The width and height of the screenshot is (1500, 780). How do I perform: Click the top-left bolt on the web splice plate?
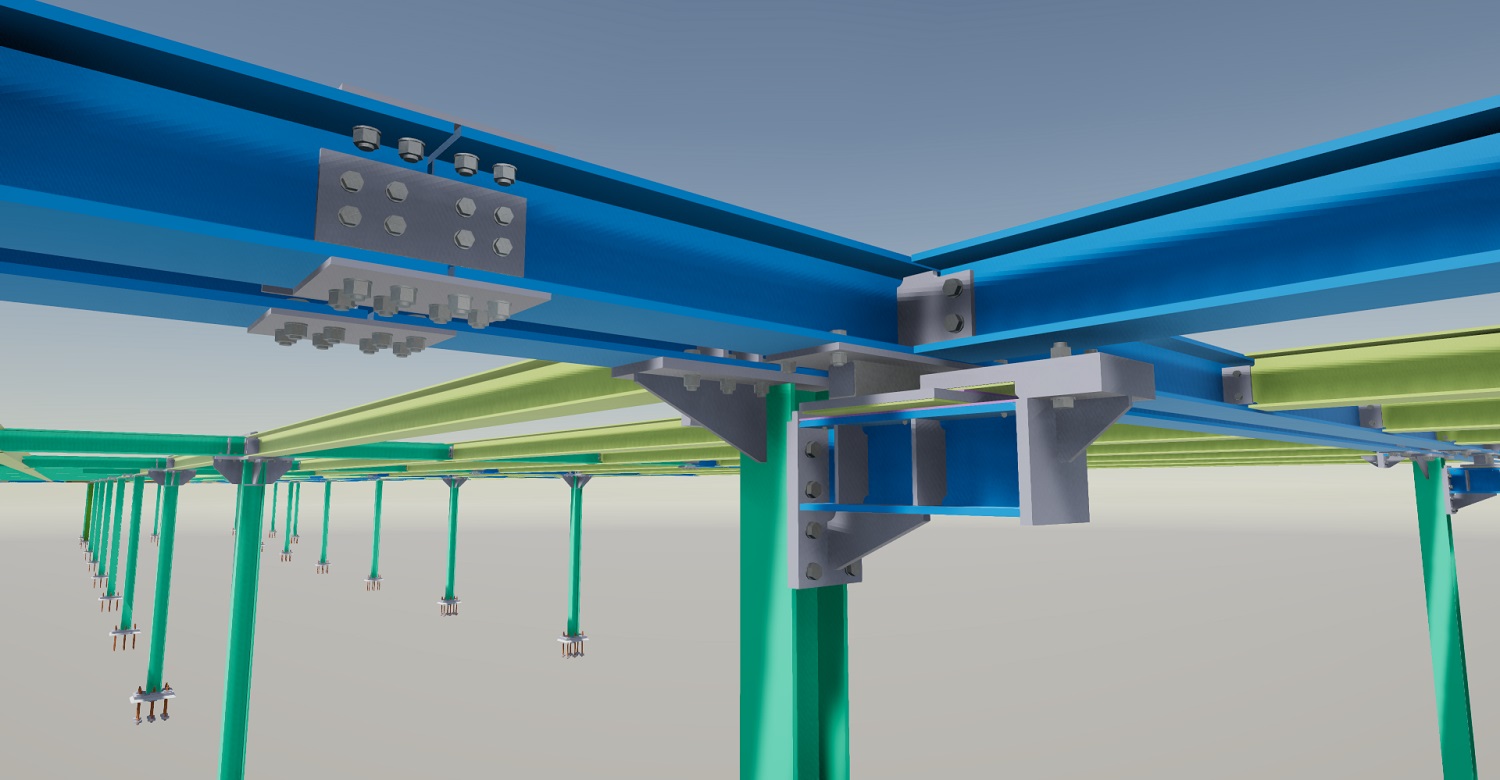click(350, 181)
